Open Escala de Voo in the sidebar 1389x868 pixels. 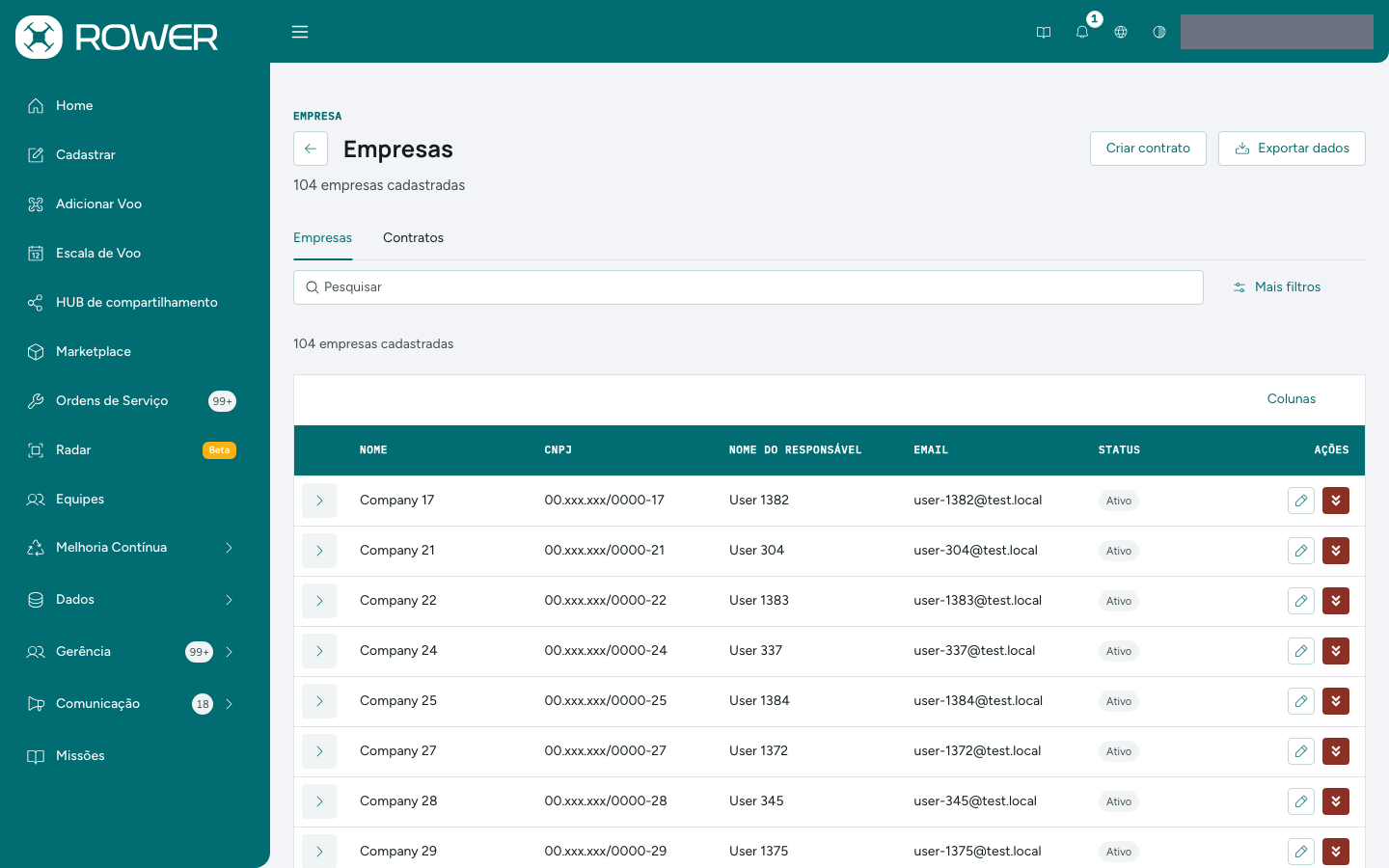pos(98,254)
